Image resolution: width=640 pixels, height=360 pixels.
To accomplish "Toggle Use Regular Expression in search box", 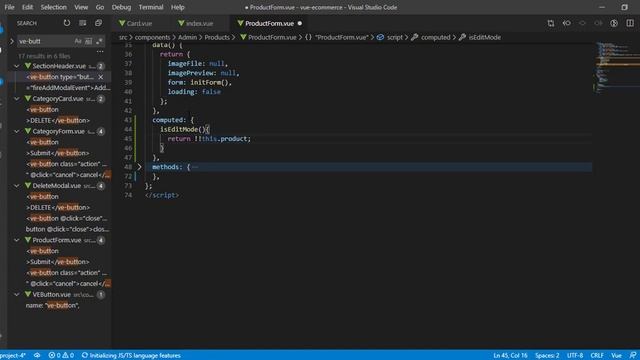I will [x=99, y=41].
